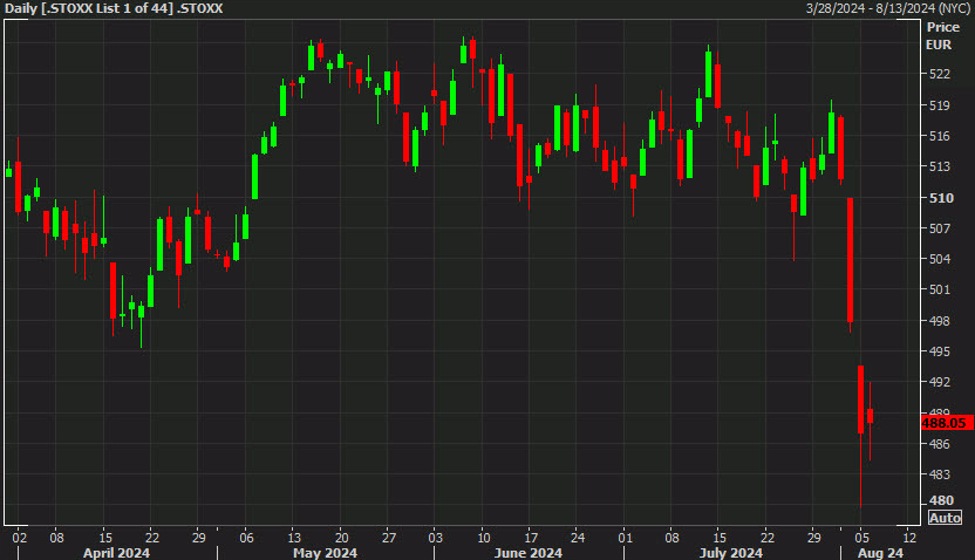This screenshot has width=975, height=560.
Task: Click the 02 date tick on the time axis
Action: coord(20,538)
